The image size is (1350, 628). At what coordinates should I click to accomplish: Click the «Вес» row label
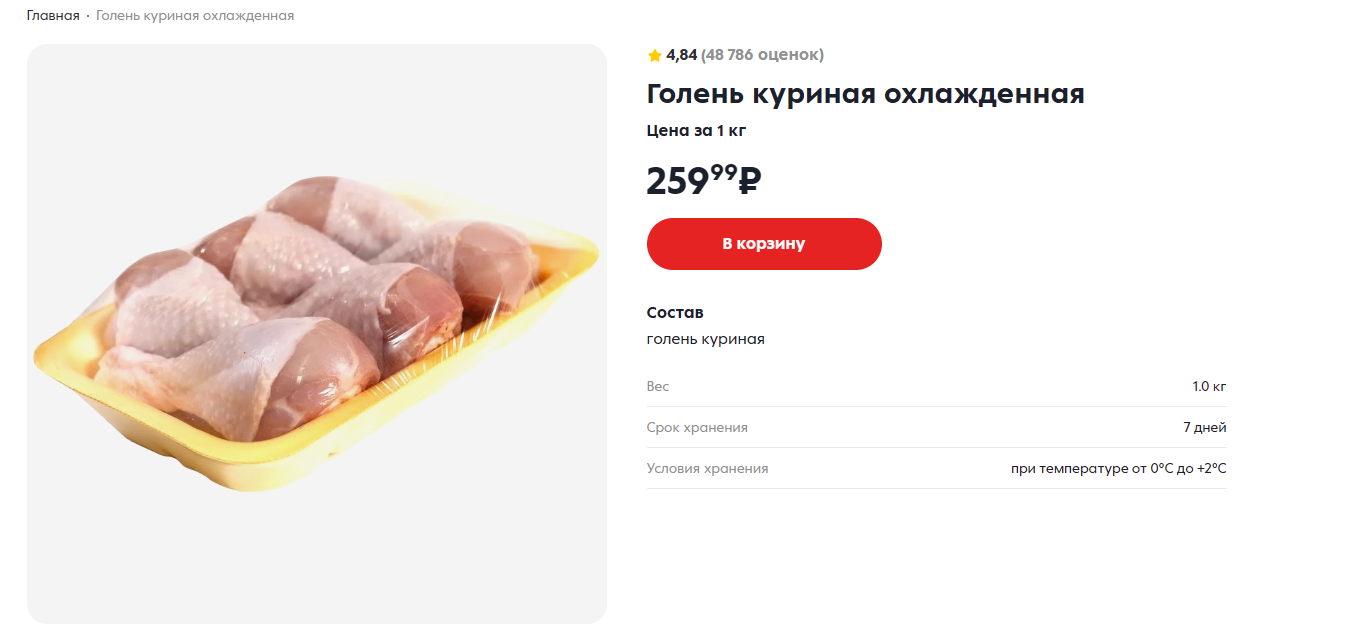pos(658,386)
